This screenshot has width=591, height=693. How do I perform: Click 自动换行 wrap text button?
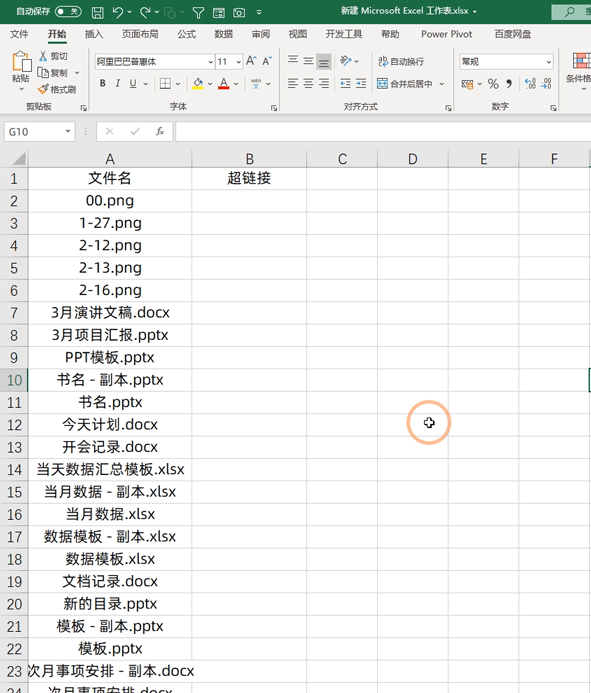[x=401, y=61]
